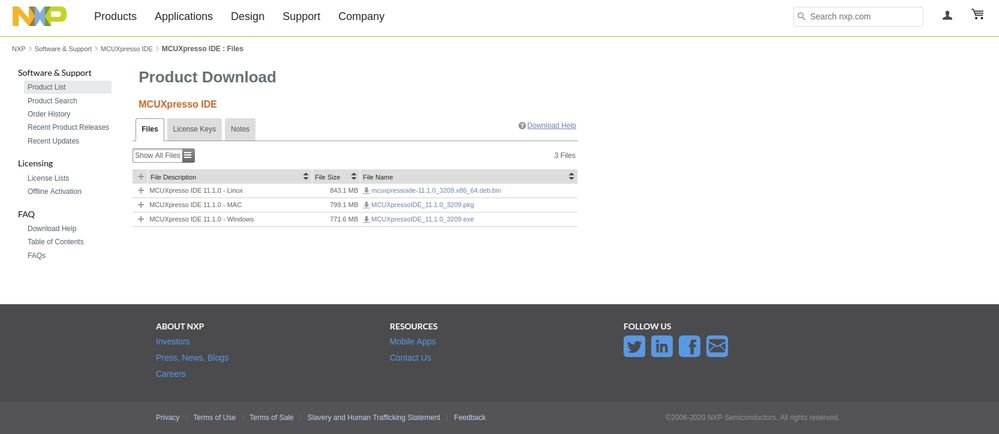Image resolution: width=999 pixels, height=434 pixels.
Task: Open Slavery and Human Trafficking Statement link
Action: (x=373, y=417)
